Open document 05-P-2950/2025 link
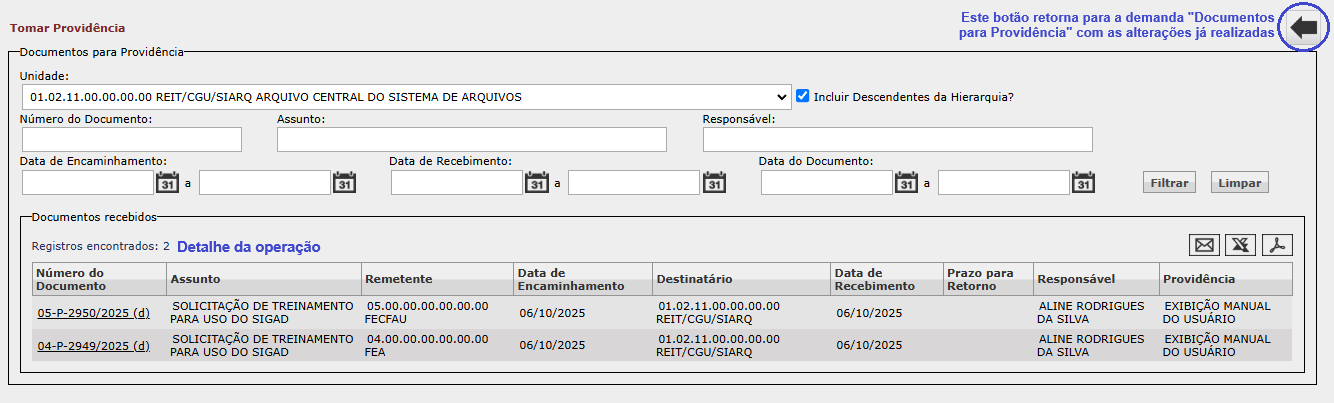Viewport: 1334px width, 403px height. click(x=93, y=313)
